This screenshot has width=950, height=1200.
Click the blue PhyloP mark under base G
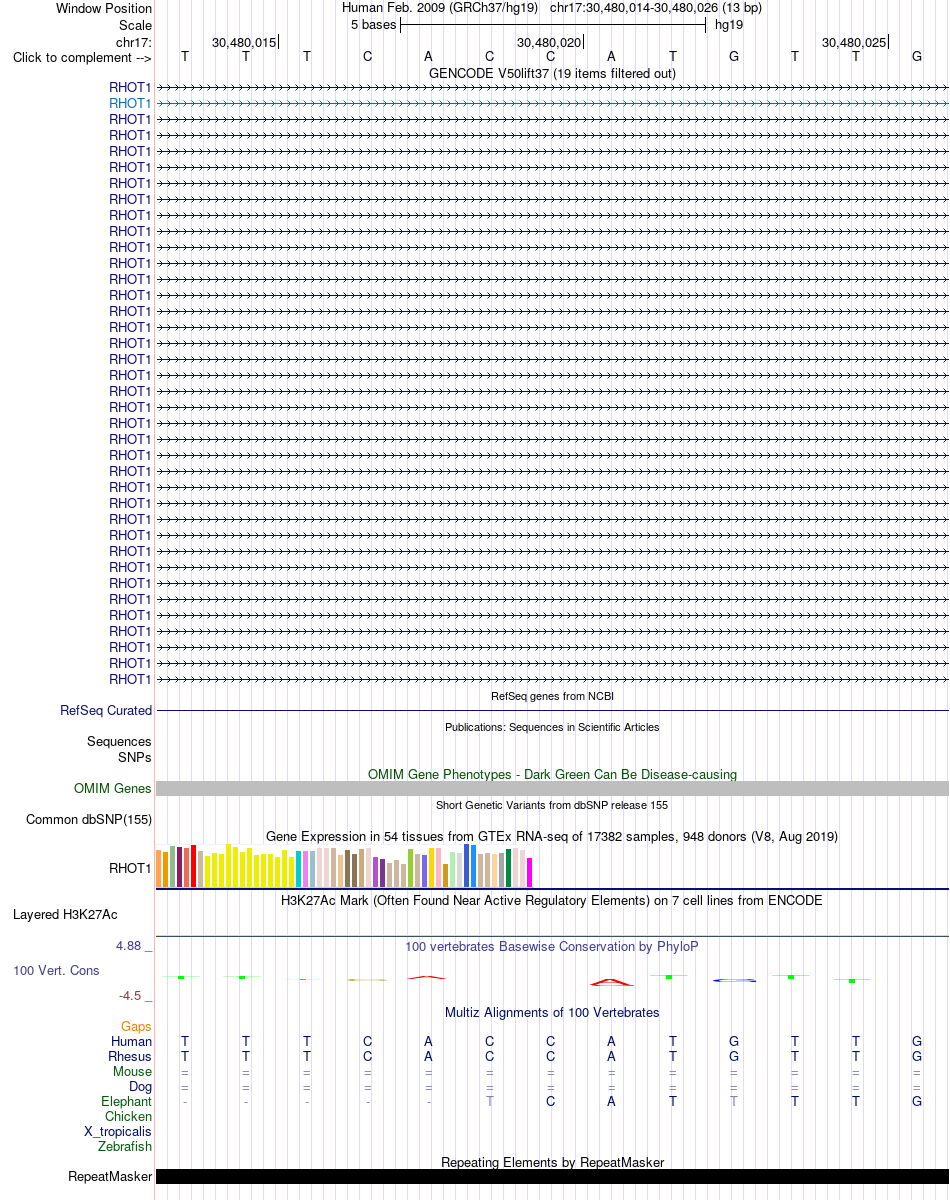734,980
